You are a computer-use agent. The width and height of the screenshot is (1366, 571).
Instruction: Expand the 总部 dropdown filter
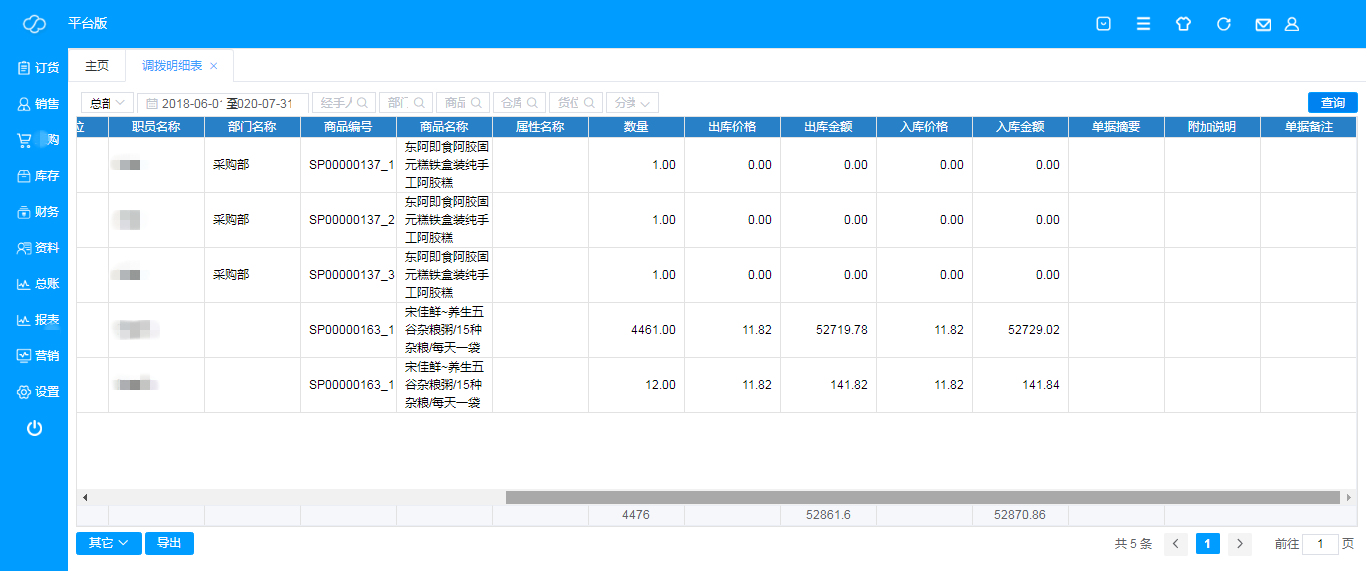pyautogui.click(x=107, y=103)
